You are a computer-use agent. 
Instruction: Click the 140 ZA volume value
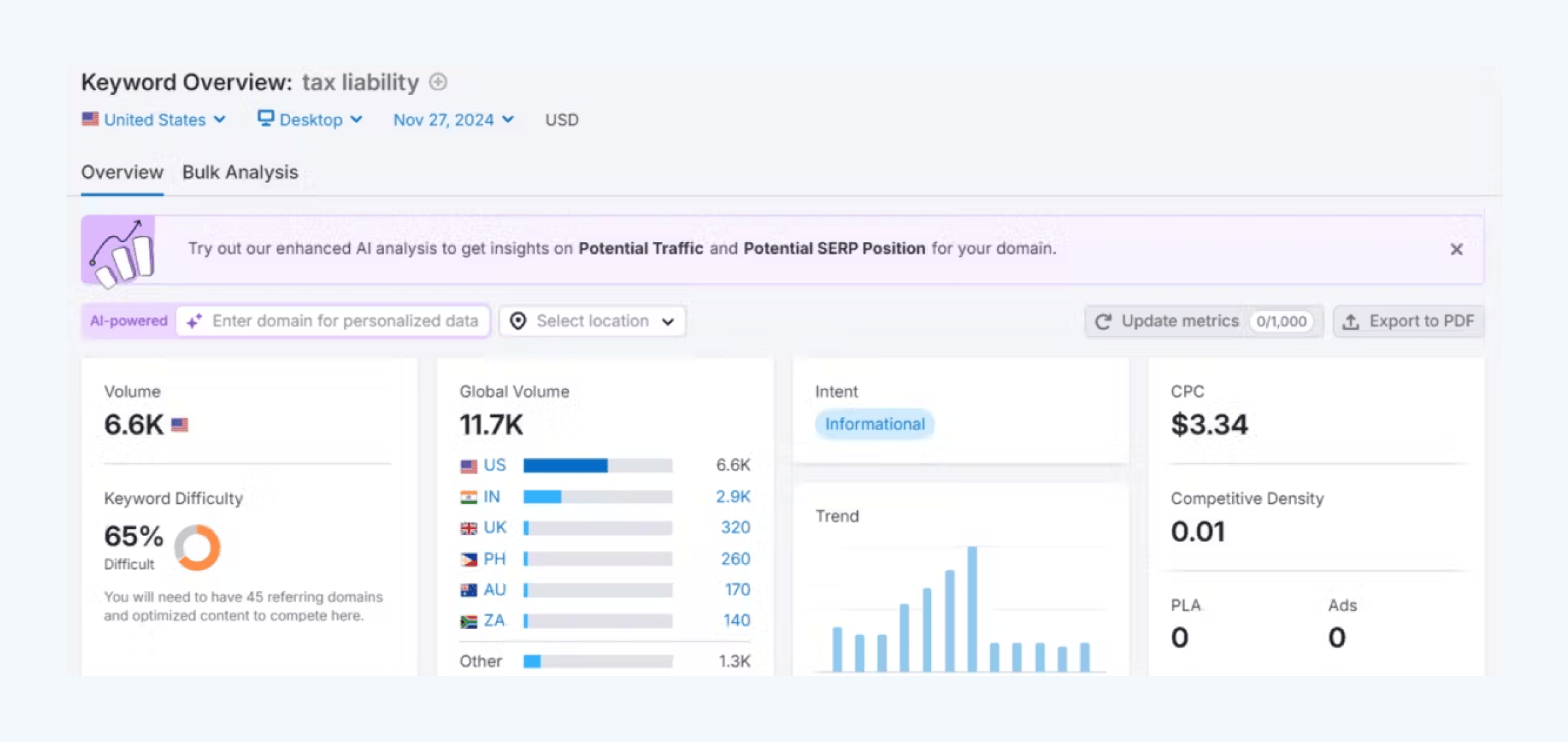click(x=737, y=620)
